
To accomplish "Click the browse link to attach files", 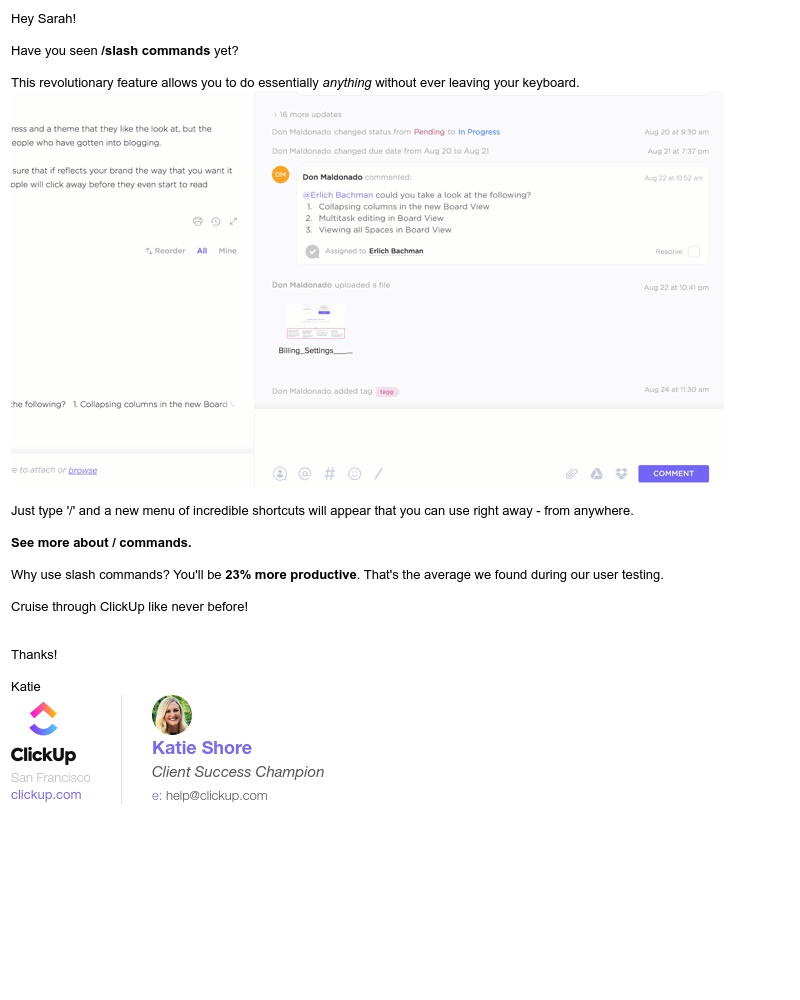I will point(83,471).
